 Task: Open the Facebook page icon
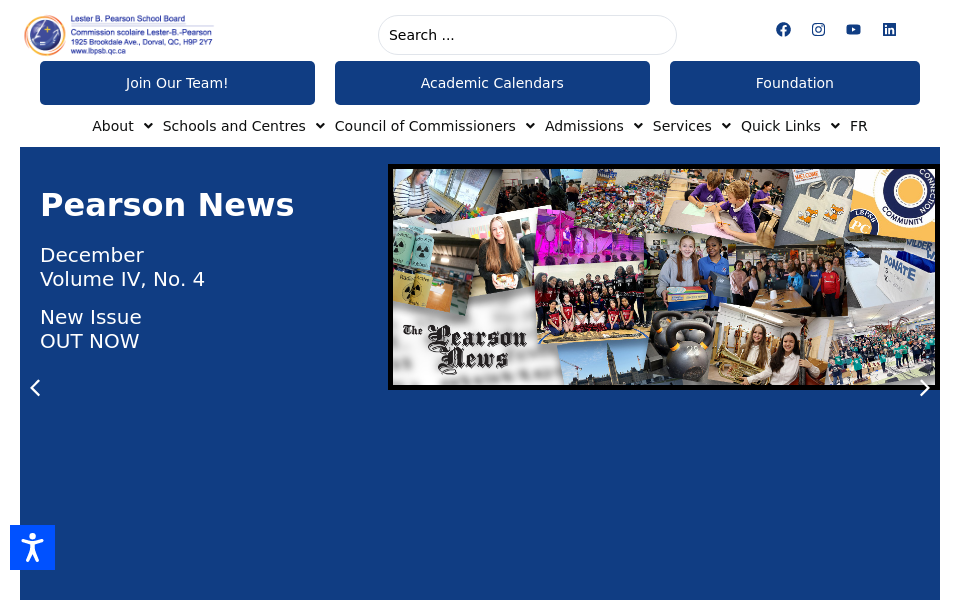pyautogui.click(x=783, y=29)
